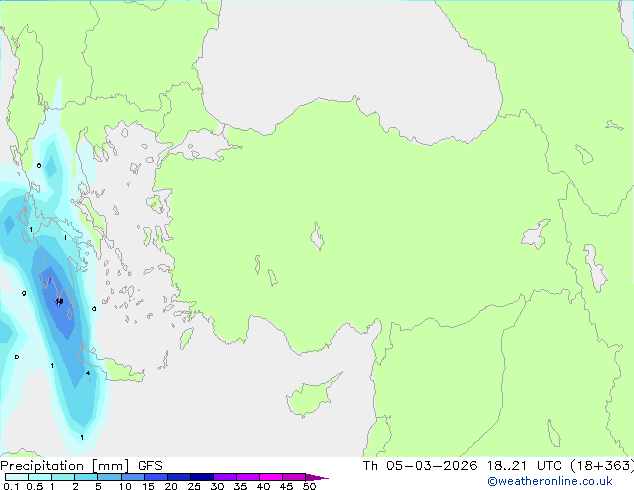
Task: Select the 15–20 mm legend color swatch
Action: pyautogui.click(x=155, y=477)
